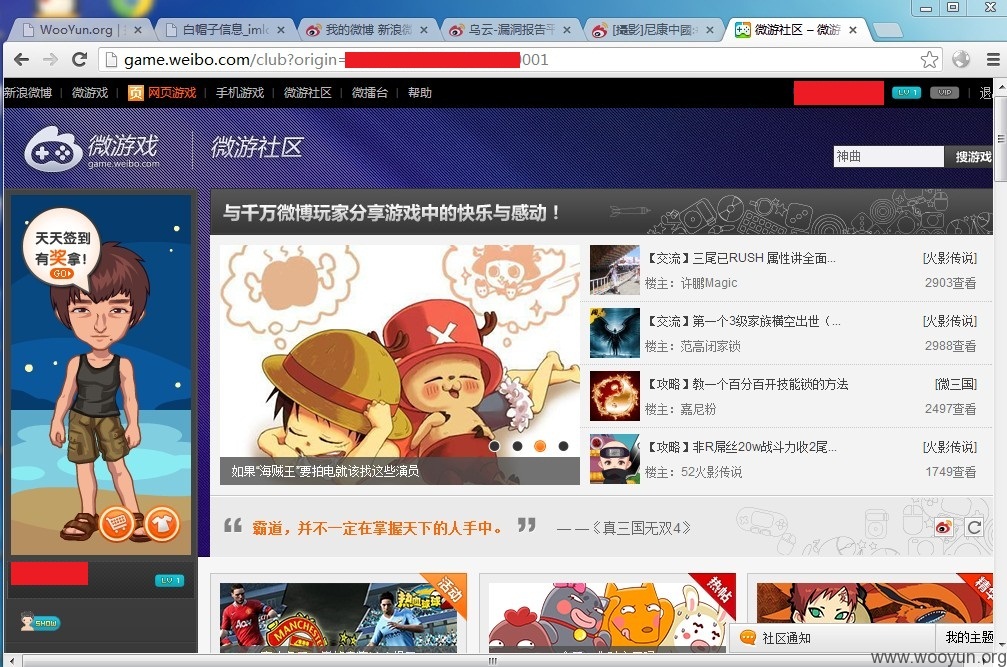Viewport: 1007px width, 667px height.
Task: Select the fourth carousel dot
Action: (563, 446)
